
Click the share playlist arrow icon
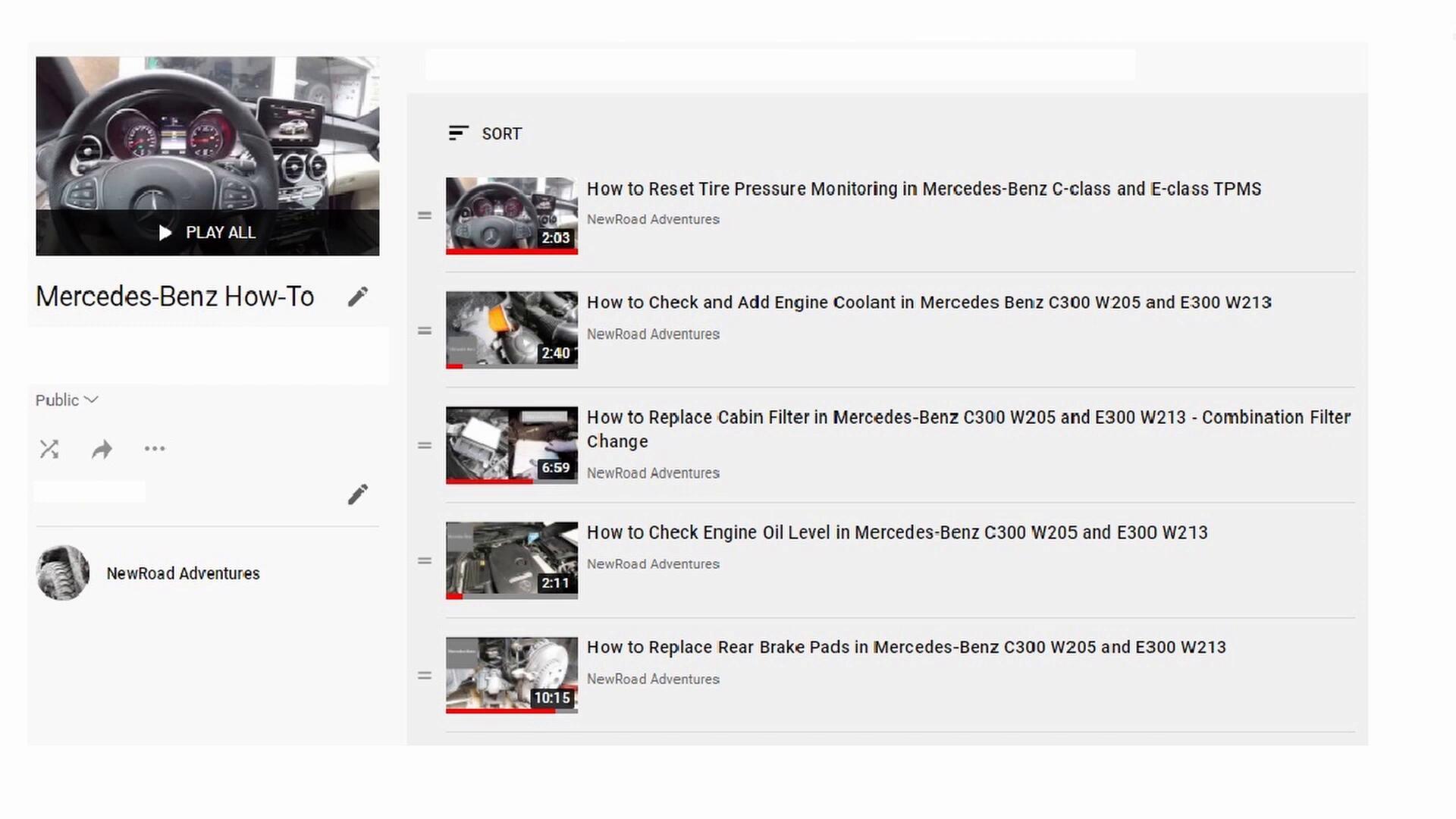[x=102, y=450]
